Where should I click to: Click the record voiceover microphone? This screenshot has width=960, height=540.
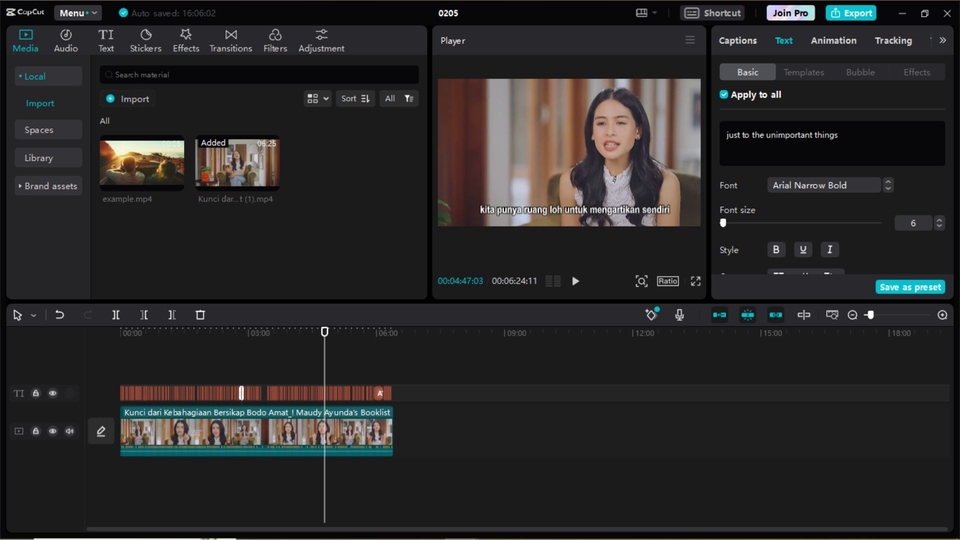click(x=679, y=315)
